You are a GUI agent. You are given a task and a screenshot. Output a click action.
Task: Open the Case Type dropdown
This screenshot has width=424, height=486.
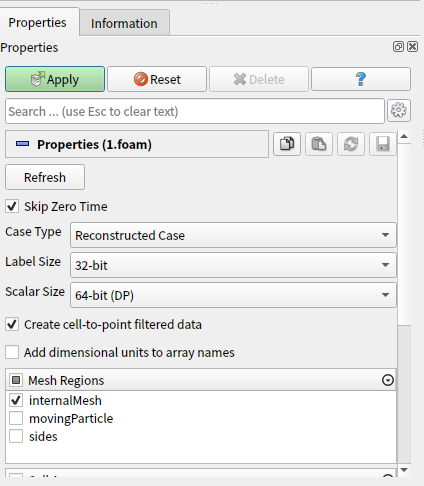[x=233, y=235]
